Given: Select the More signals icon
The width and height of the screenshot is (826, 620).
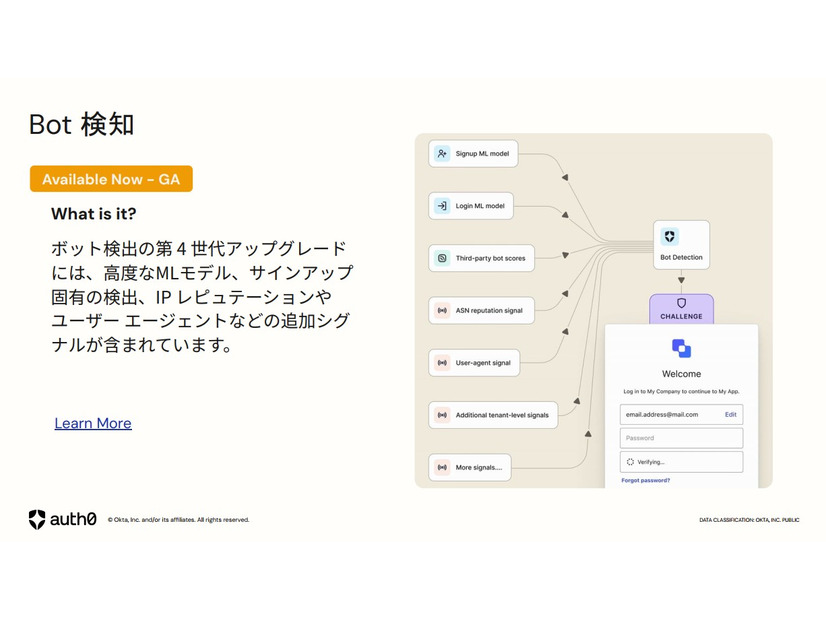Looking at the screenshot, I should click(443, 467).
